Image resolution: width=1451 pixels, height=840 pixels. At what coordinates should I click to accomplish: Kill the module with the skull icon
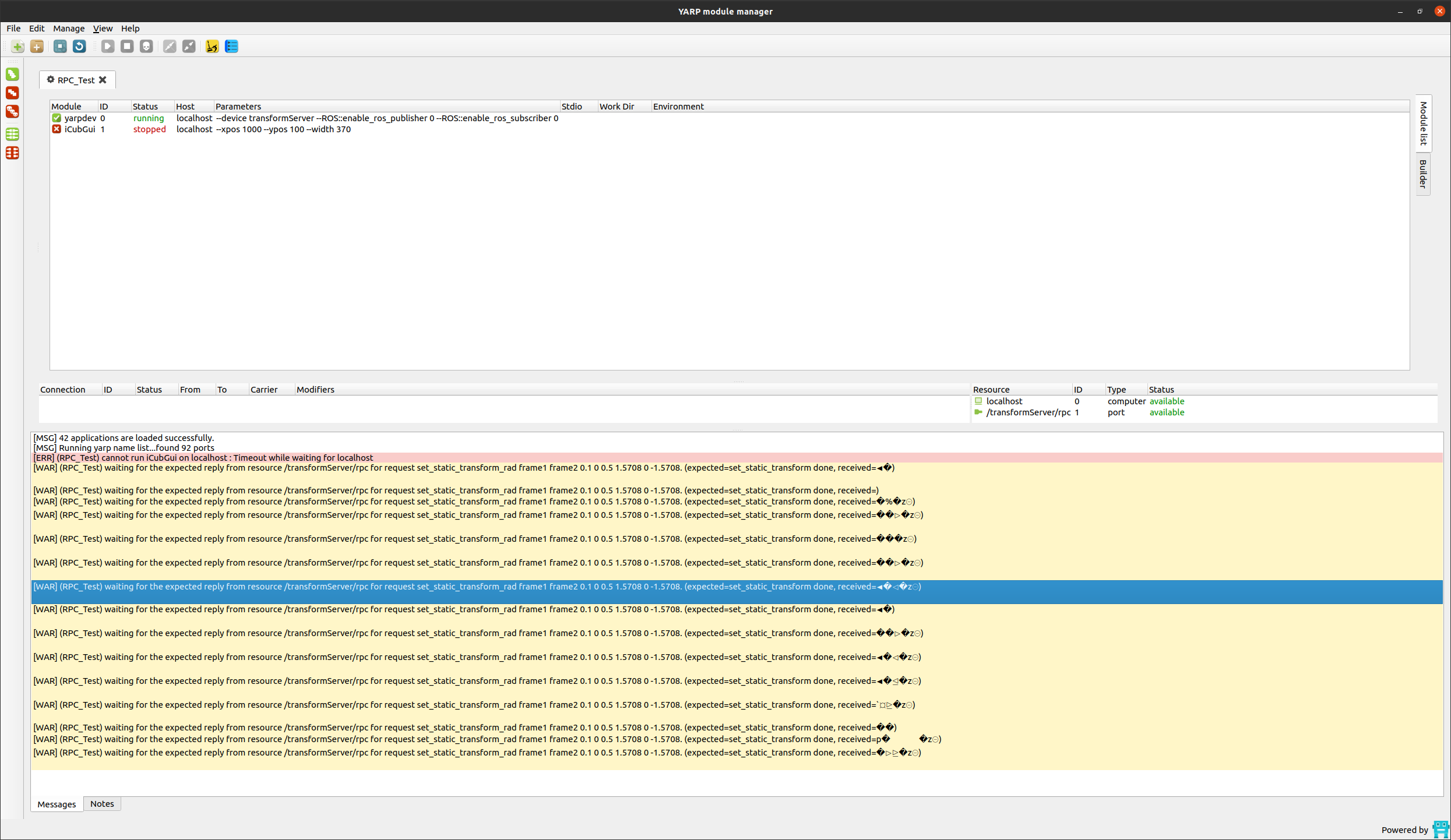click(146, 46)
